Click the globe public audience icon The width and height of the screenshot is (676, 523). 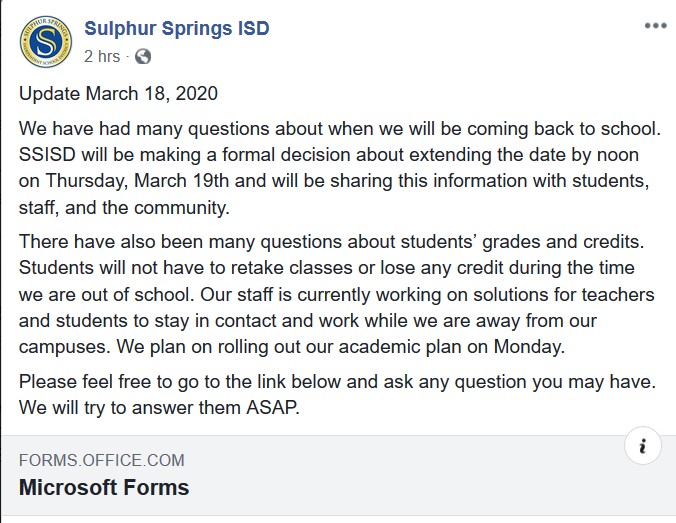coord(143,56)
